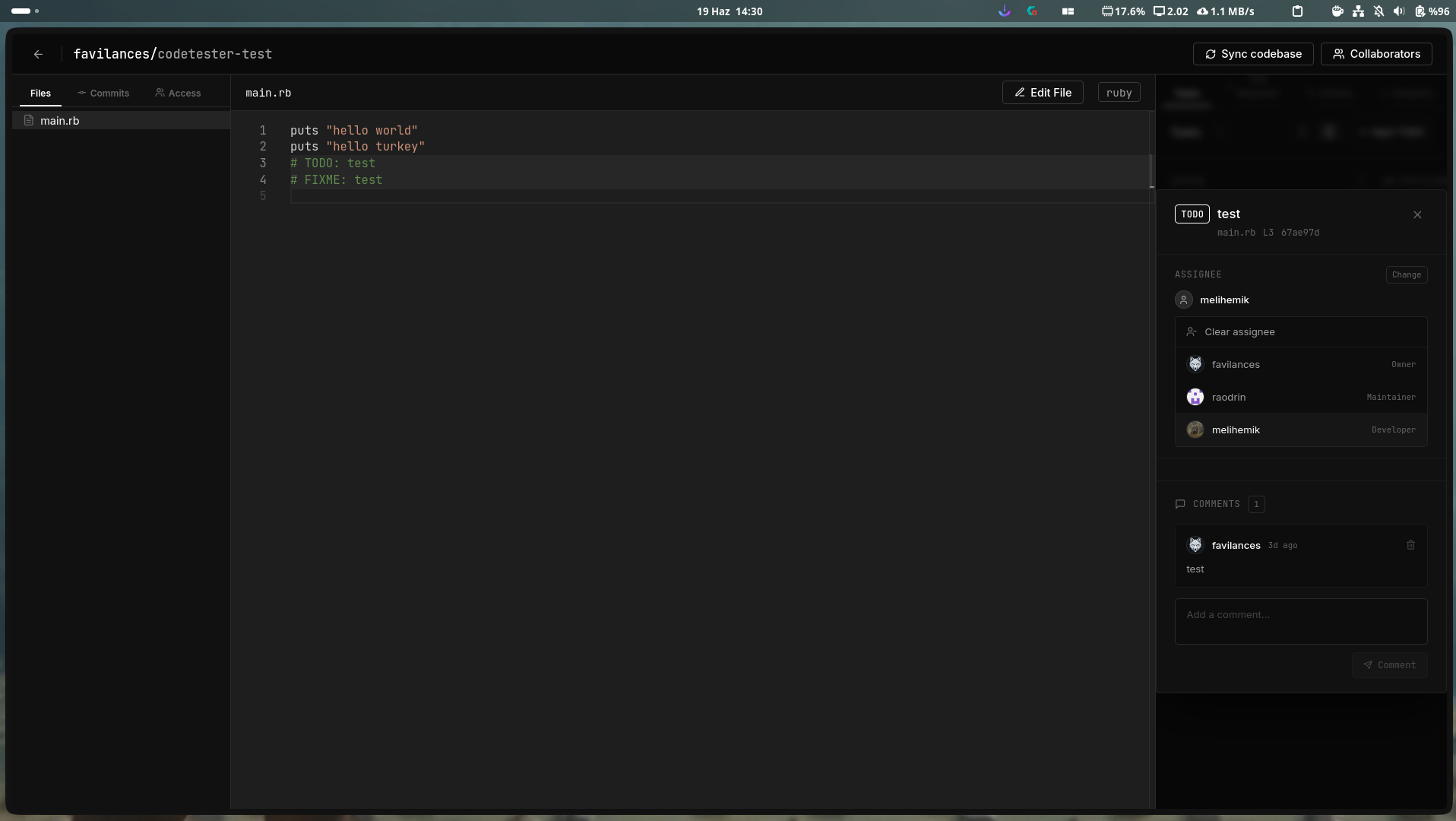Screen dimensions: 1456x821
Task: Click the ruby language badge
Action: (1119, 93)
